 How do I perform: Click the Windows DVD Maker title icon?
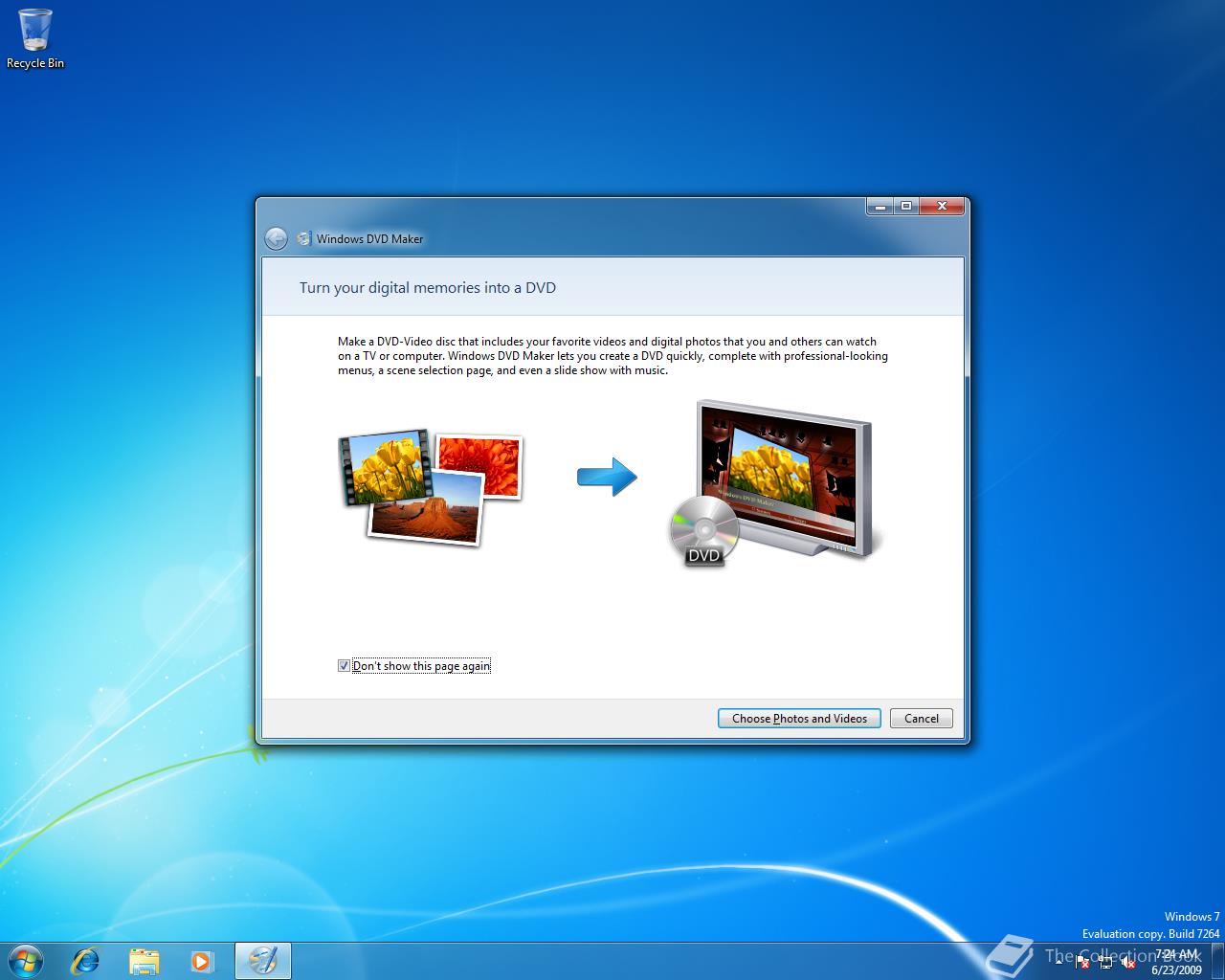tap(304, 238)
